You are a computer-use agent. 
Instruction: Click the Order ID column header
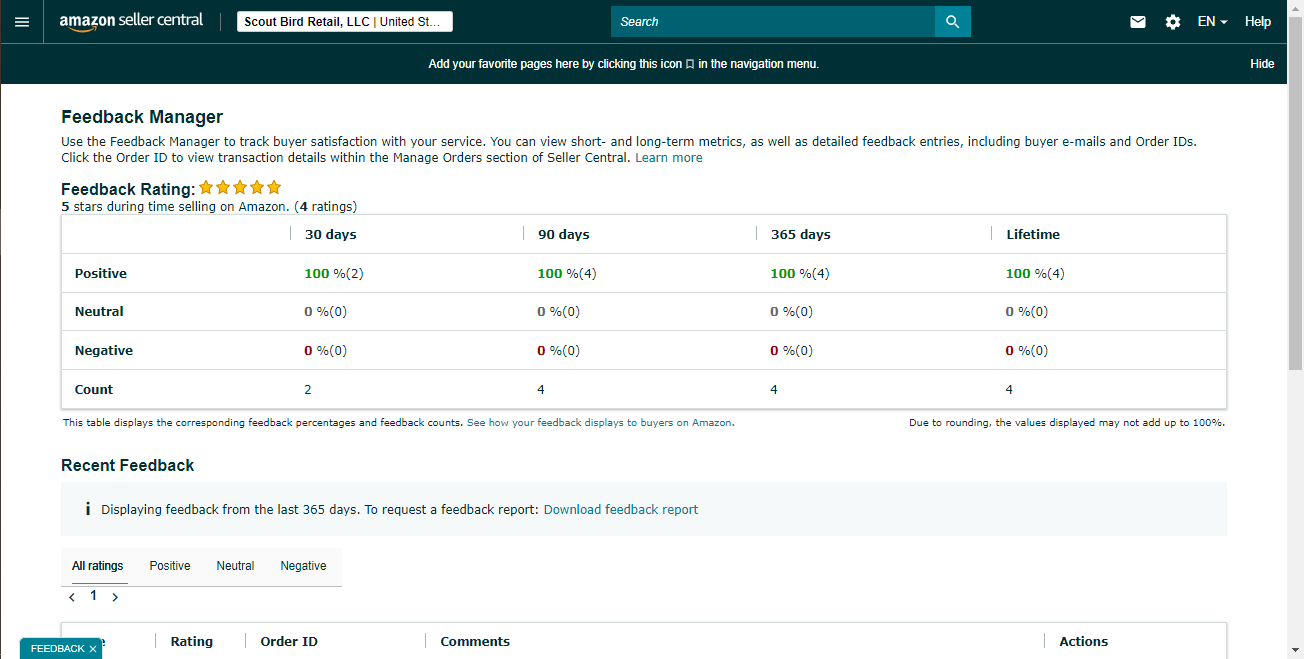click(289, 641)
